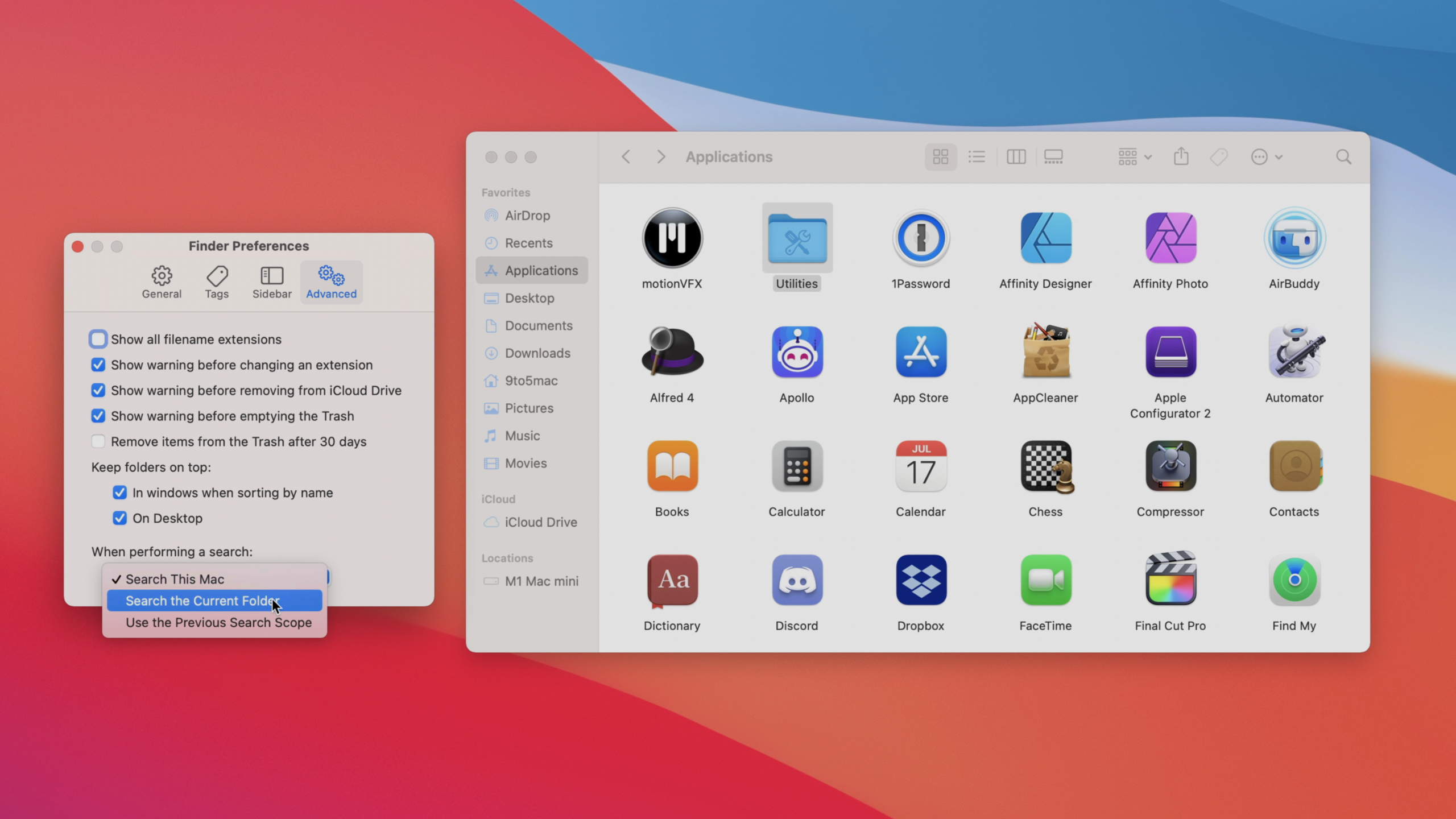Image resolution: width=1456 pixels, height=819 pixels.
Task: Switch to Finder Preferences Advanced tab
Action: (x=330, y=281)
